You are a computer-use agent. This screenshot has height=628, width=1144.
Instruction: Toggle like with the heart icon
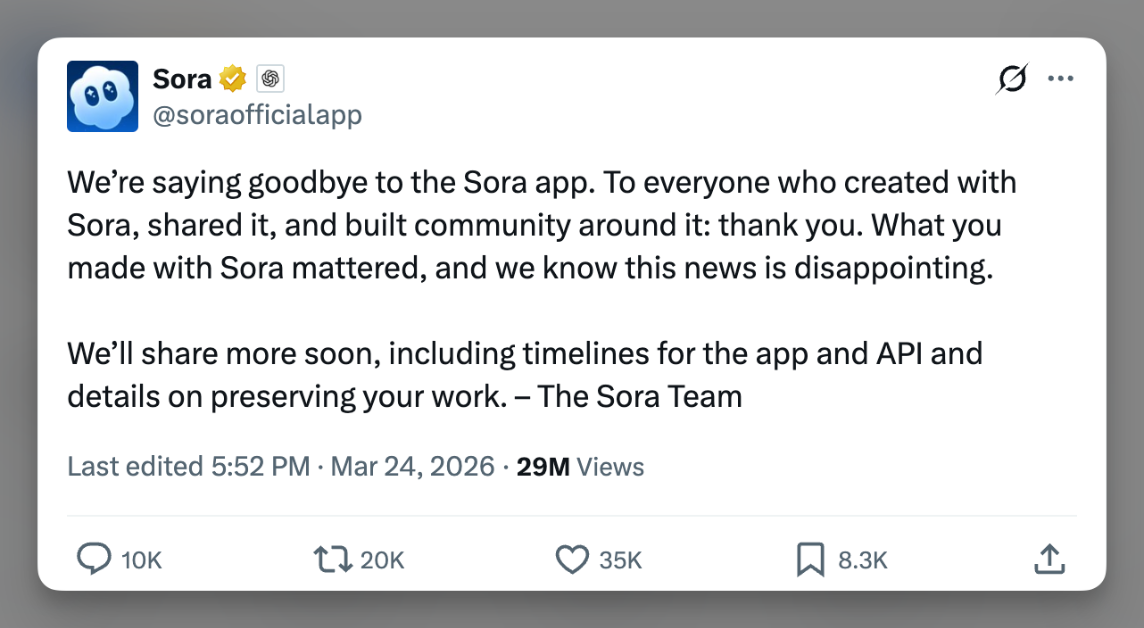point(572,559)
